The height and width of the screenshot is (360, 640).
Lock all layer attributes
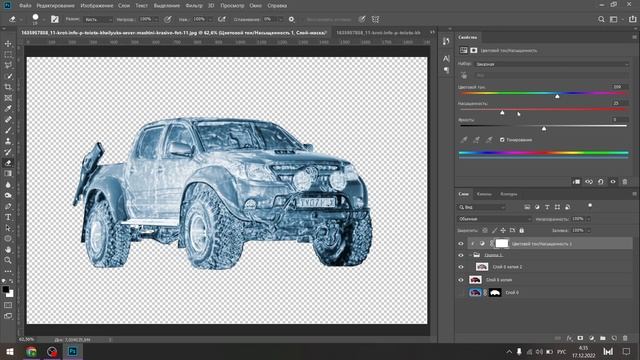pos(522,231)
